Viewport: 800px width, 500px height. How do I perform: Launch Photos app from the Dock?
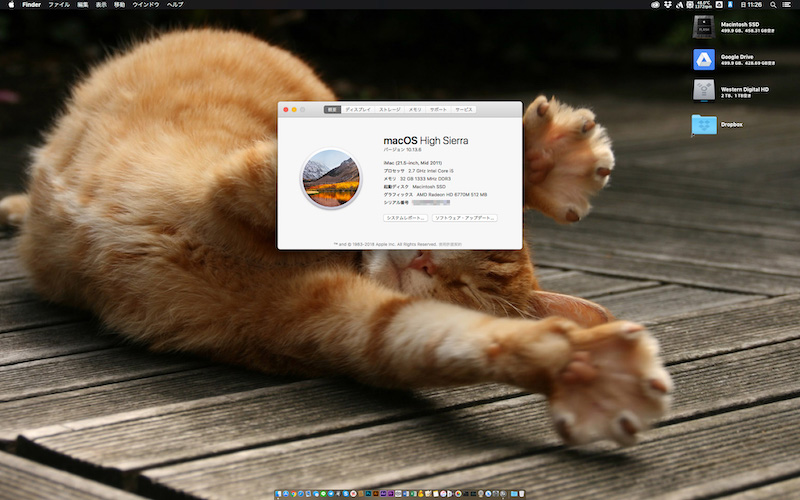(x=458, y=494)
